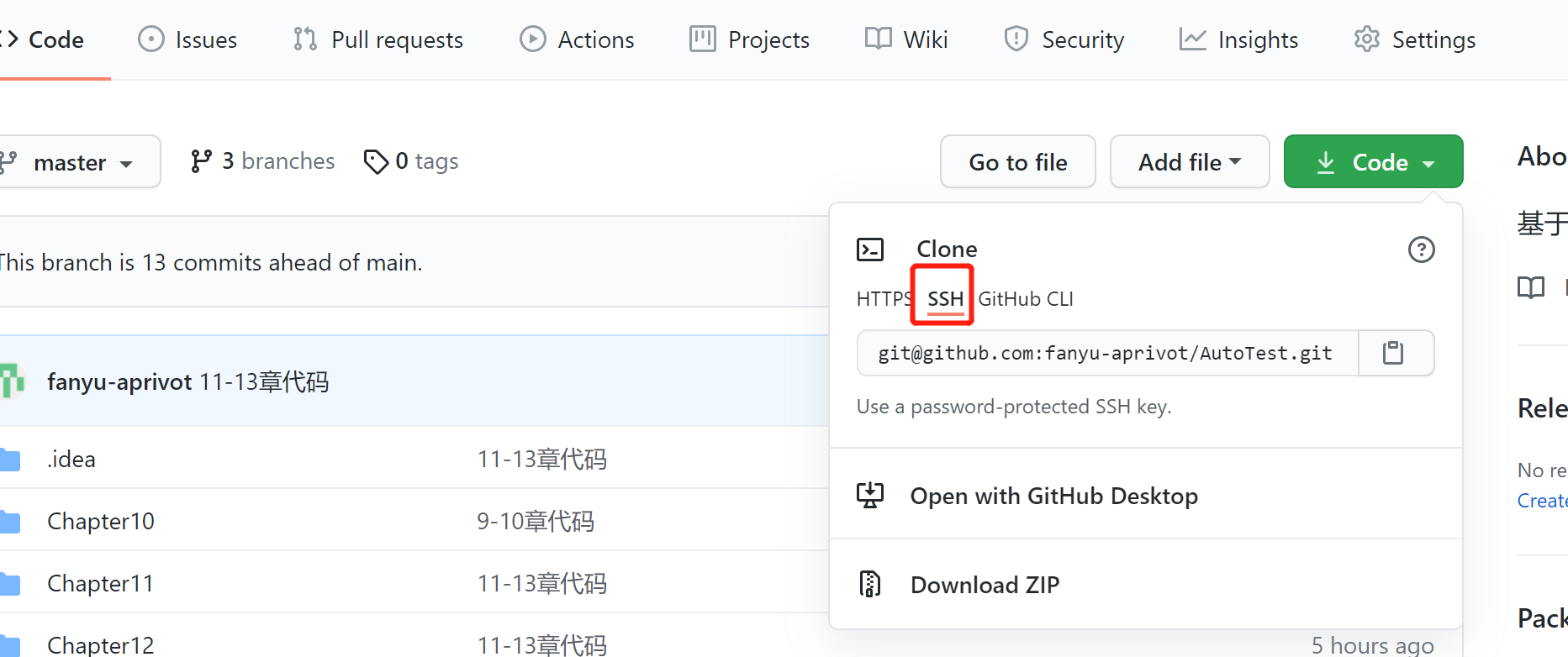
Task: Click the branch fork icon near master
Action: (x=8, y=160)
